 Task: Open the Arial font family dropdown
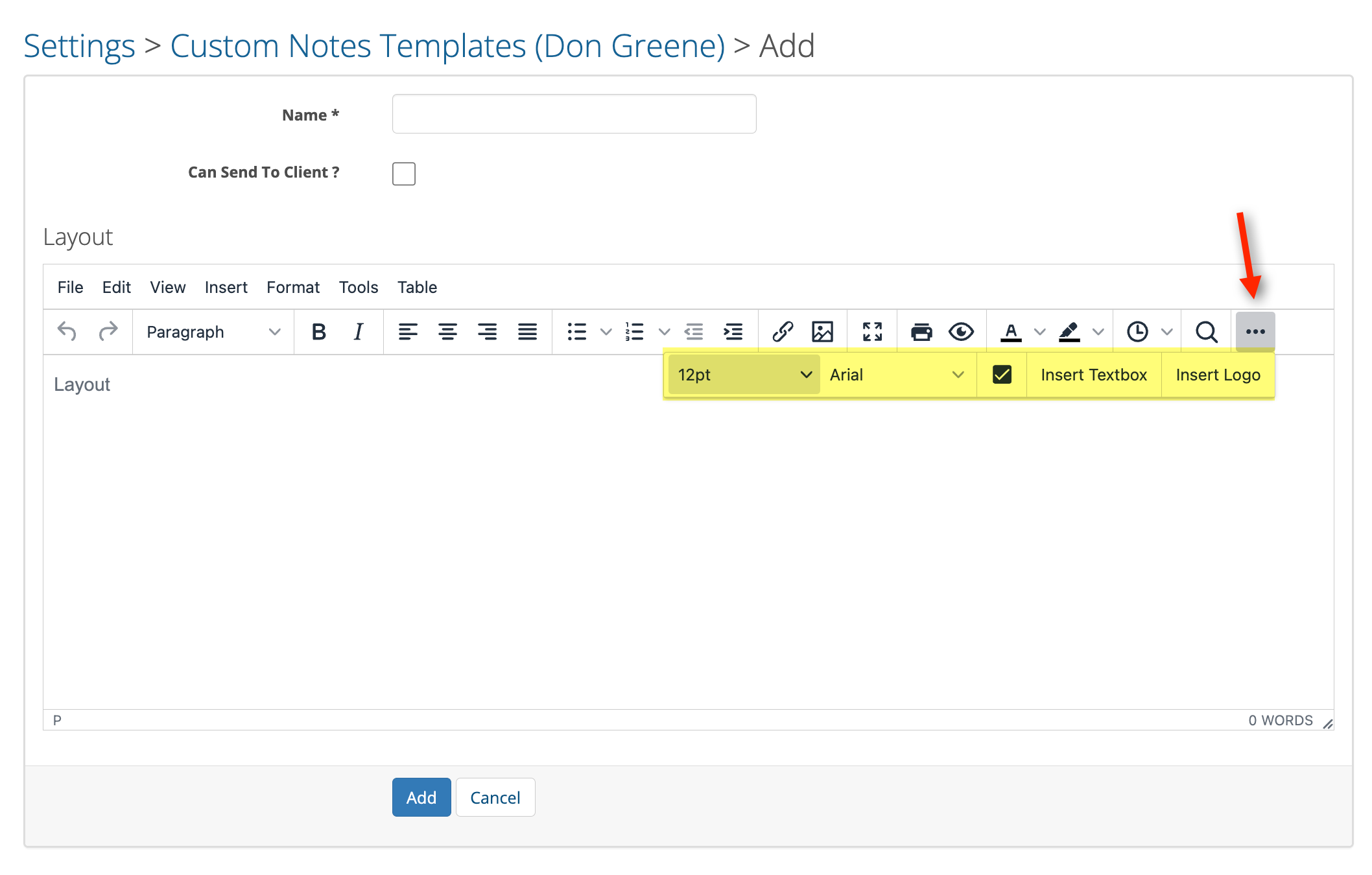pos(896,375)
